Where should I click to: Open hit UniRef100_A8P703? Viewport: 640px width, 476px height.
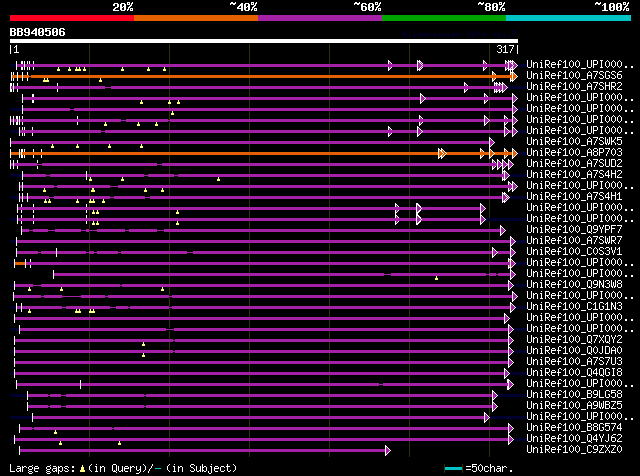click(574, 153)
